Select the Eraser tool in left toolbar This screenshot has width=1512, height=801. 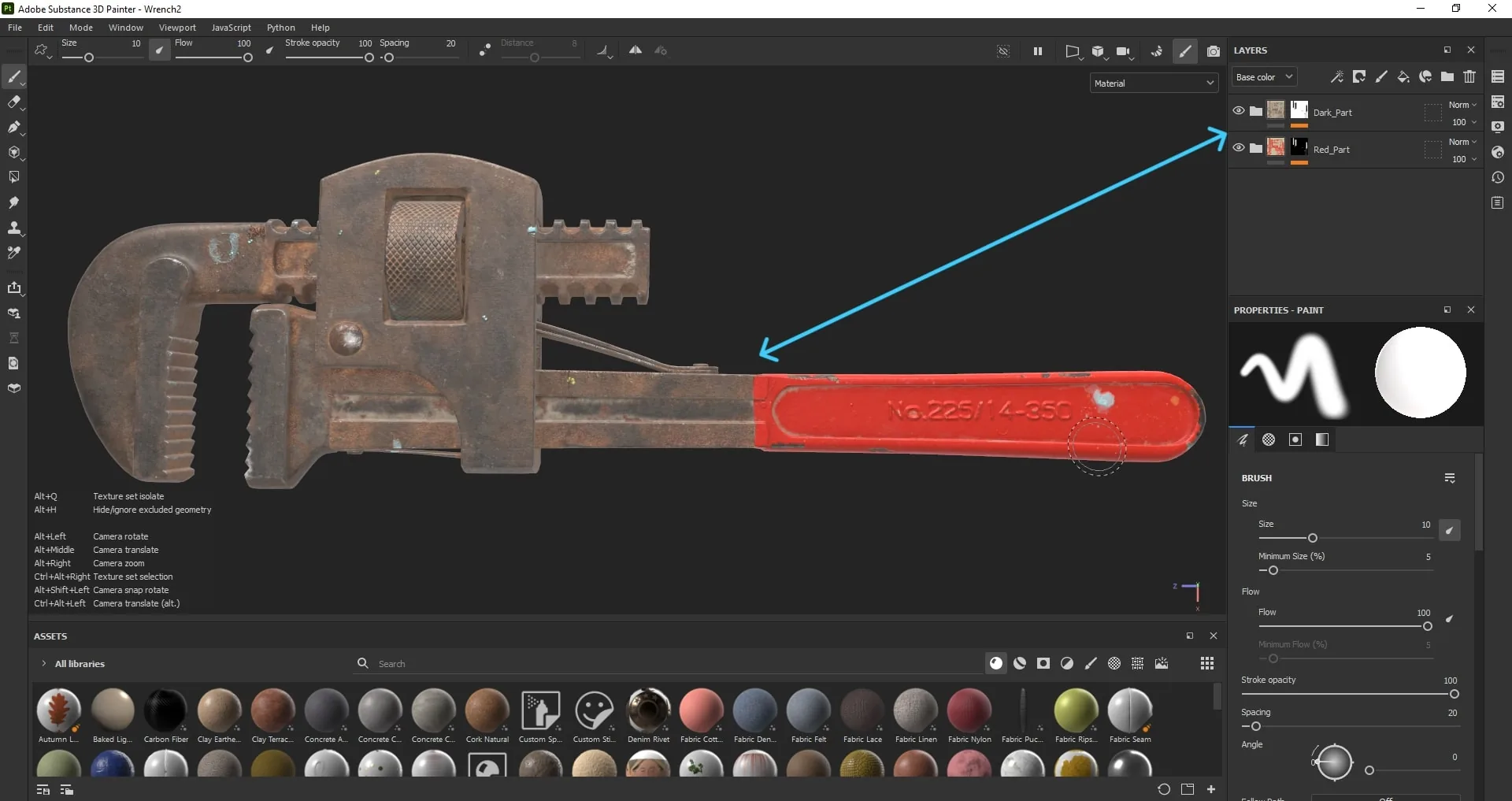click(13, 102)
